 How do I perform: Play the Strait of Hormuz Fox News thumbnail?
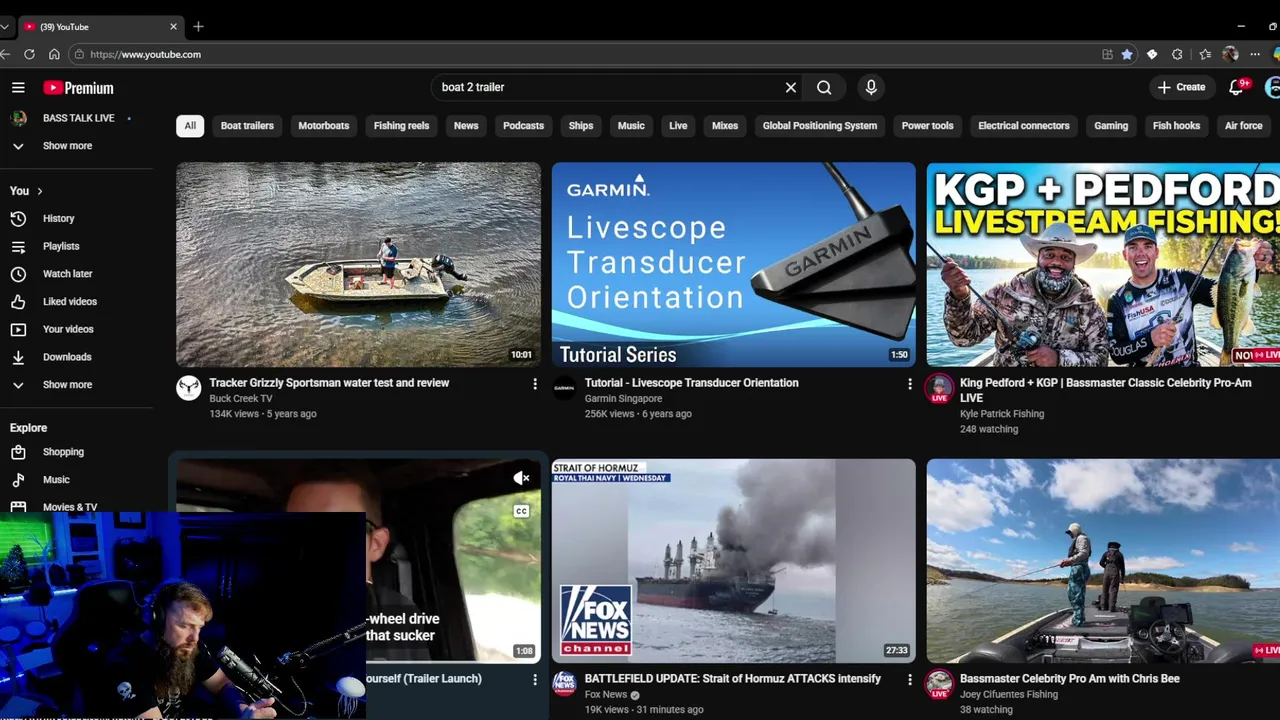(733, 561)
